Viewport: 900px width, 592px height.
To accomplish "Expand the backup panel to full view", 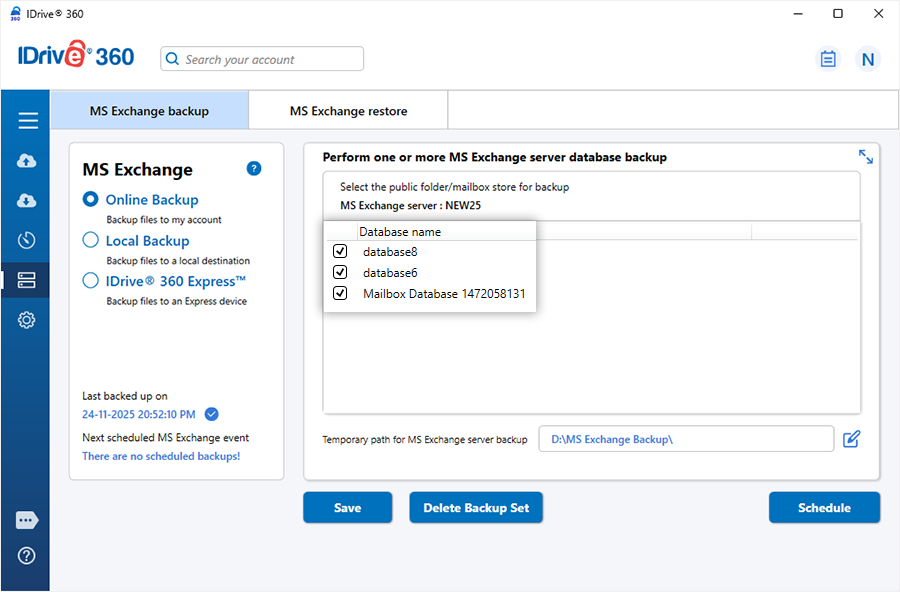I will (x=865, y=157).
